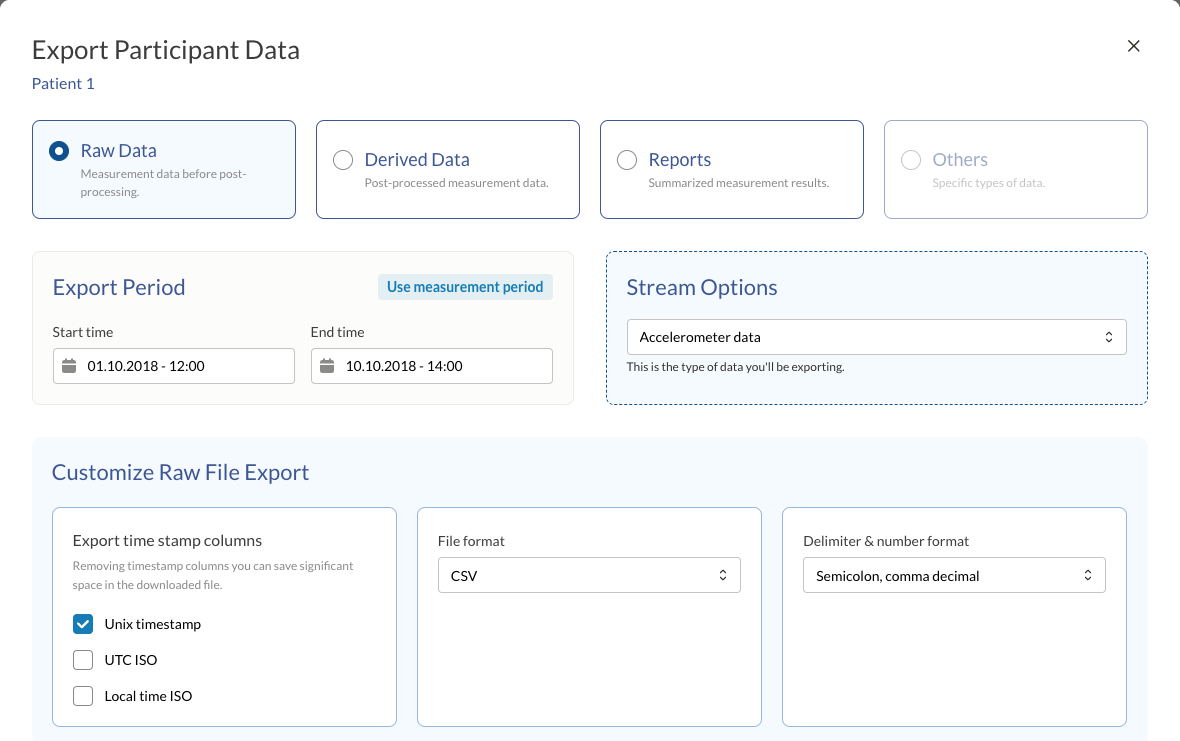The image size is (1180, 741).
Task: Click the 'Export time stamp columns' label
Action: [x=167, y=541]
